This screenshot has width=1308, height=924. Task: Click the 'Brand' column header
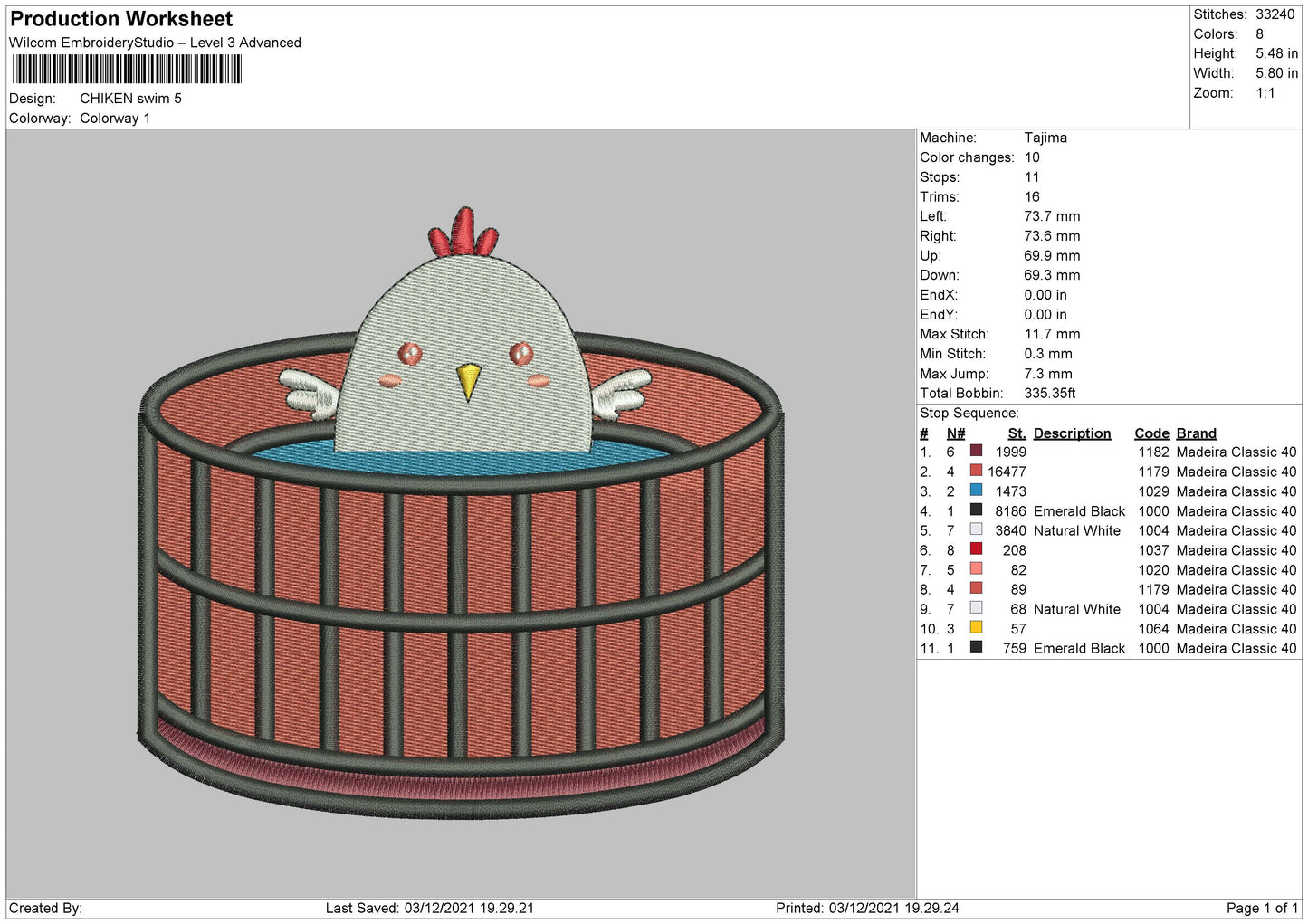[1197, 433]
